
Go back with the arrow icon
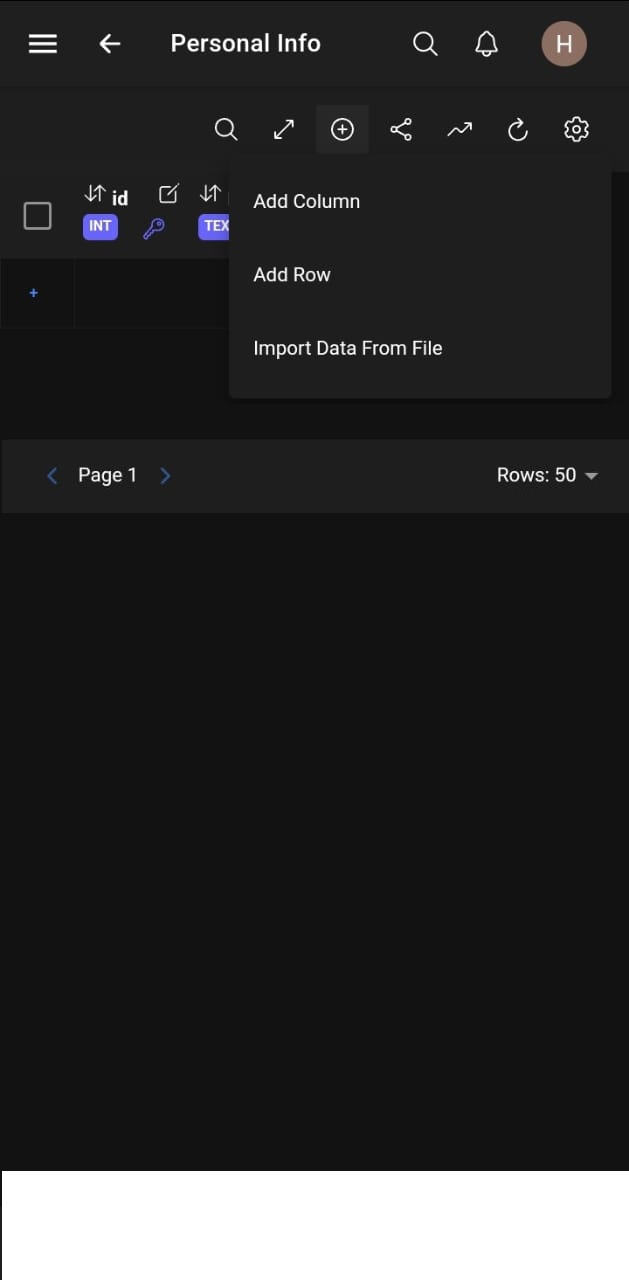coord(110,44)
